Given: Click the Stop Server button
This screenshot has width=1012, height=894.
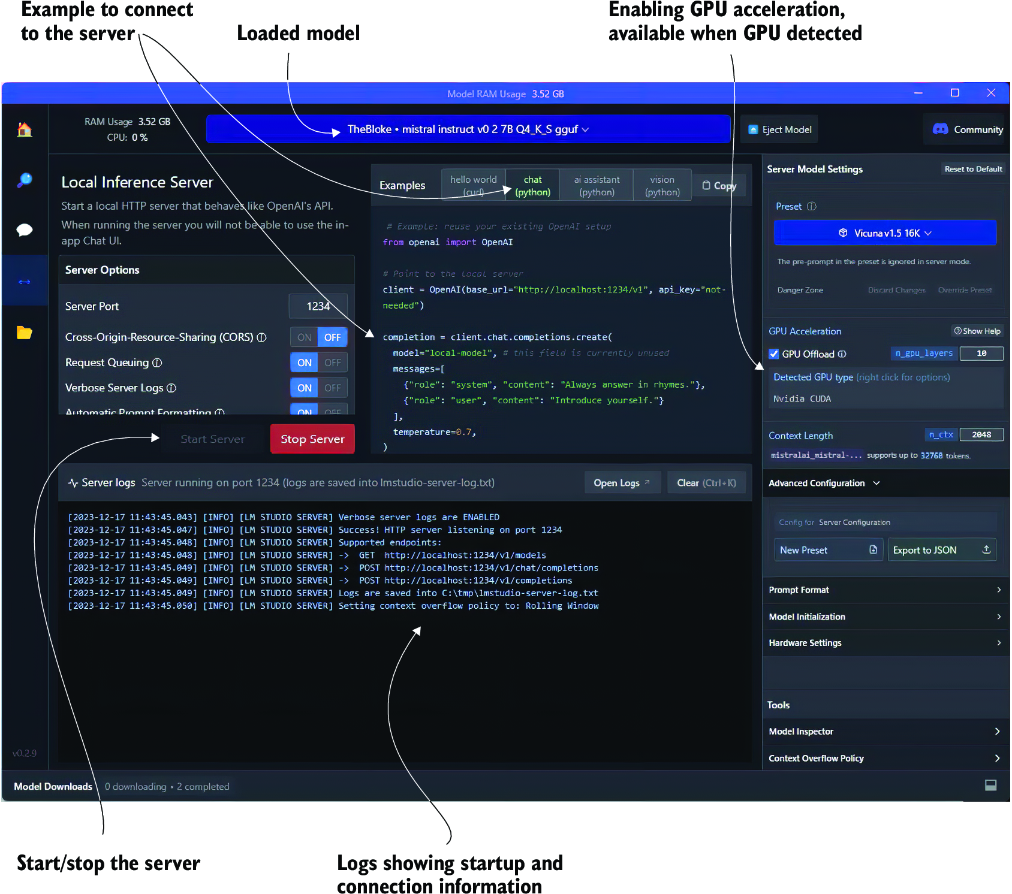Looking at the screenshot, I should pos(312,439).
